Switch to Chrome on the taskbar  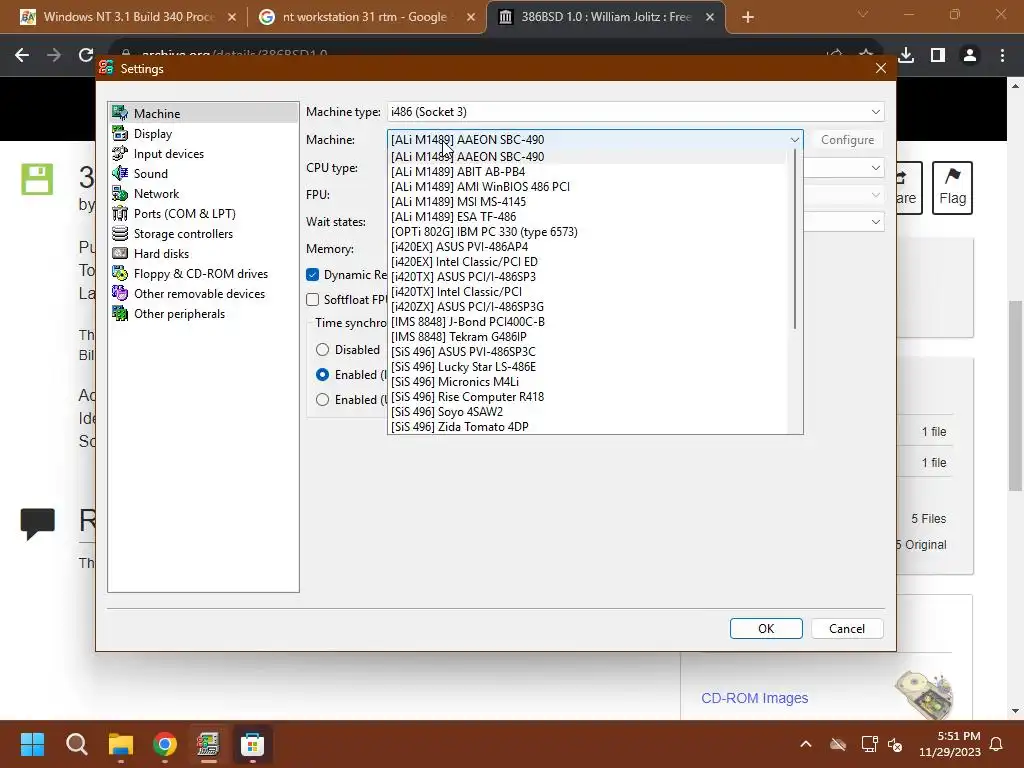pos(165,744)
